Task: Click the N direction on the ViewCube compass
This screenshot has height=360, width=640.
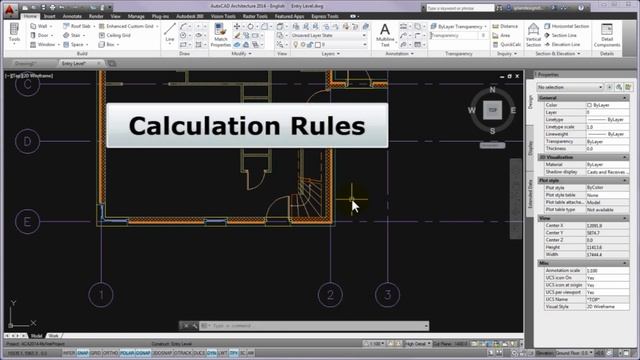Action: [x=492, y=90]
